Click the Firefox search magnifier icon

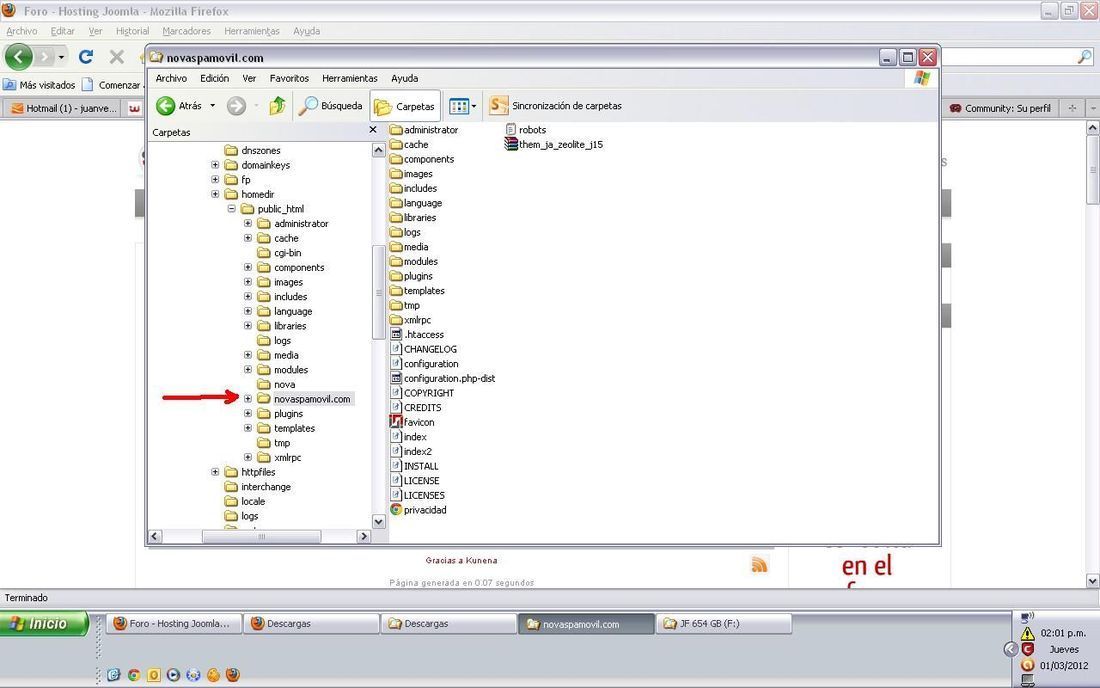1085,57
